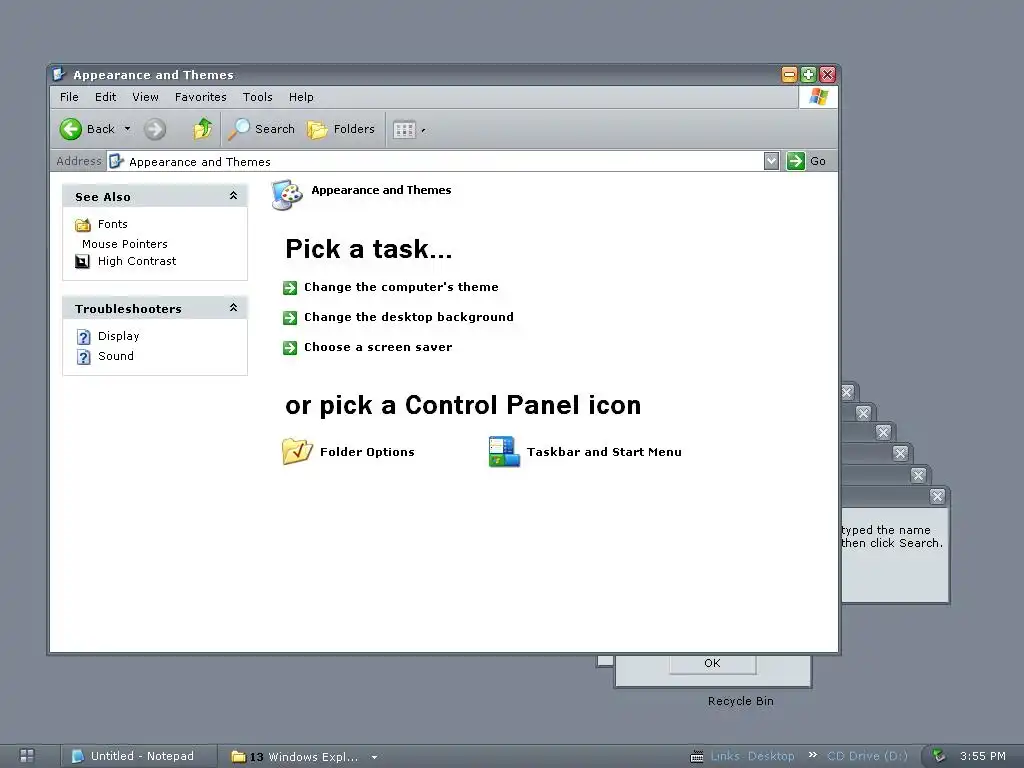
Task: Click Choose a screen saver link
Action: tap(378, 347)
